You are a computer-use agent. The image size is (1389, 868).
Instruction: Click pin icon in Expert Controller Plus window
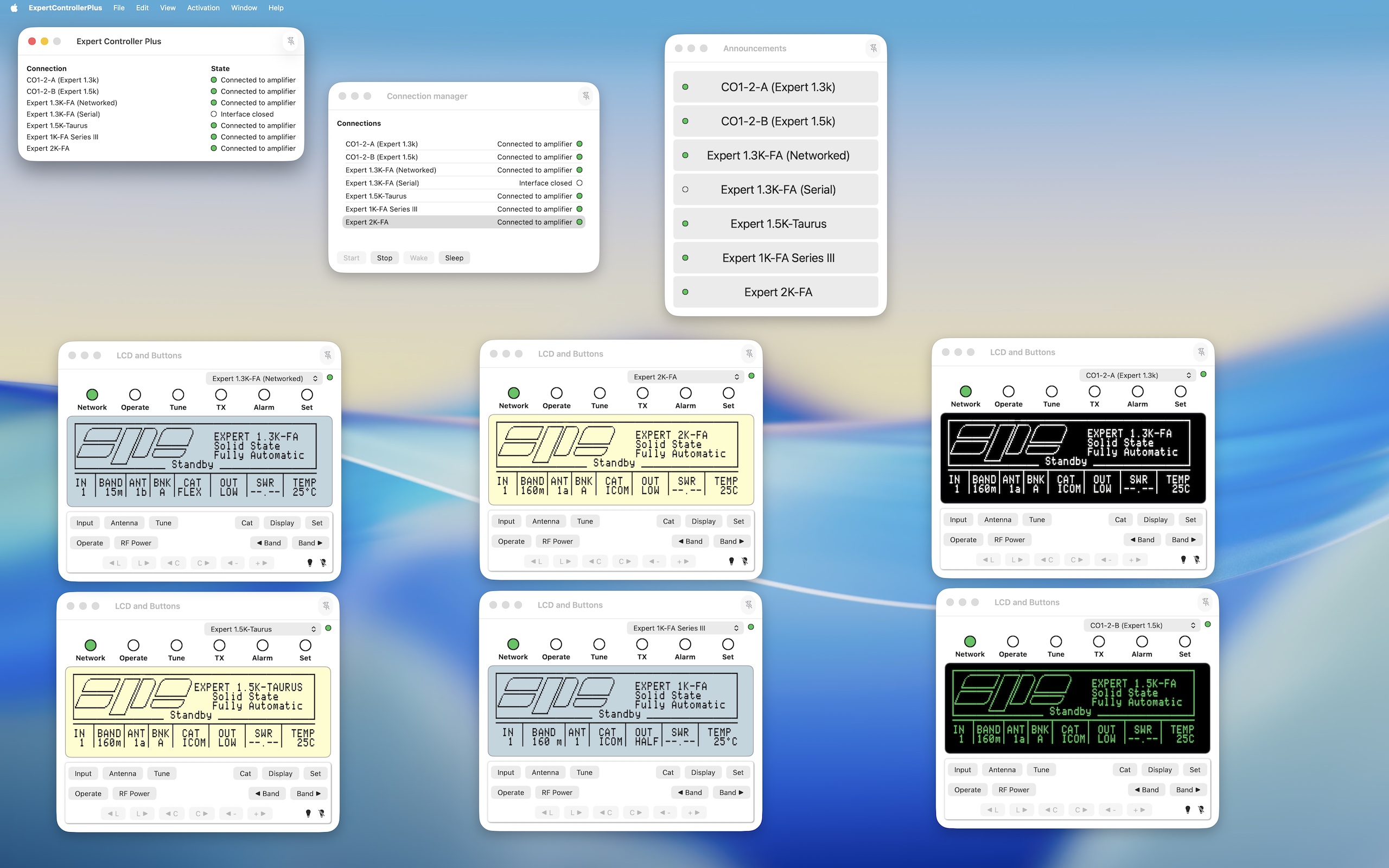tap(290, 41)
